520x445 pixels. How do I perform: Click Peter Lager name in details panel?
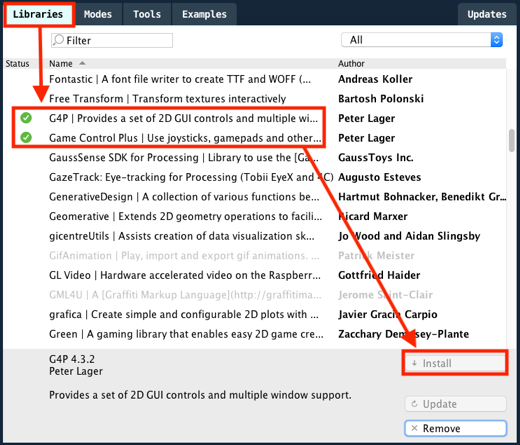coord(76,371)
